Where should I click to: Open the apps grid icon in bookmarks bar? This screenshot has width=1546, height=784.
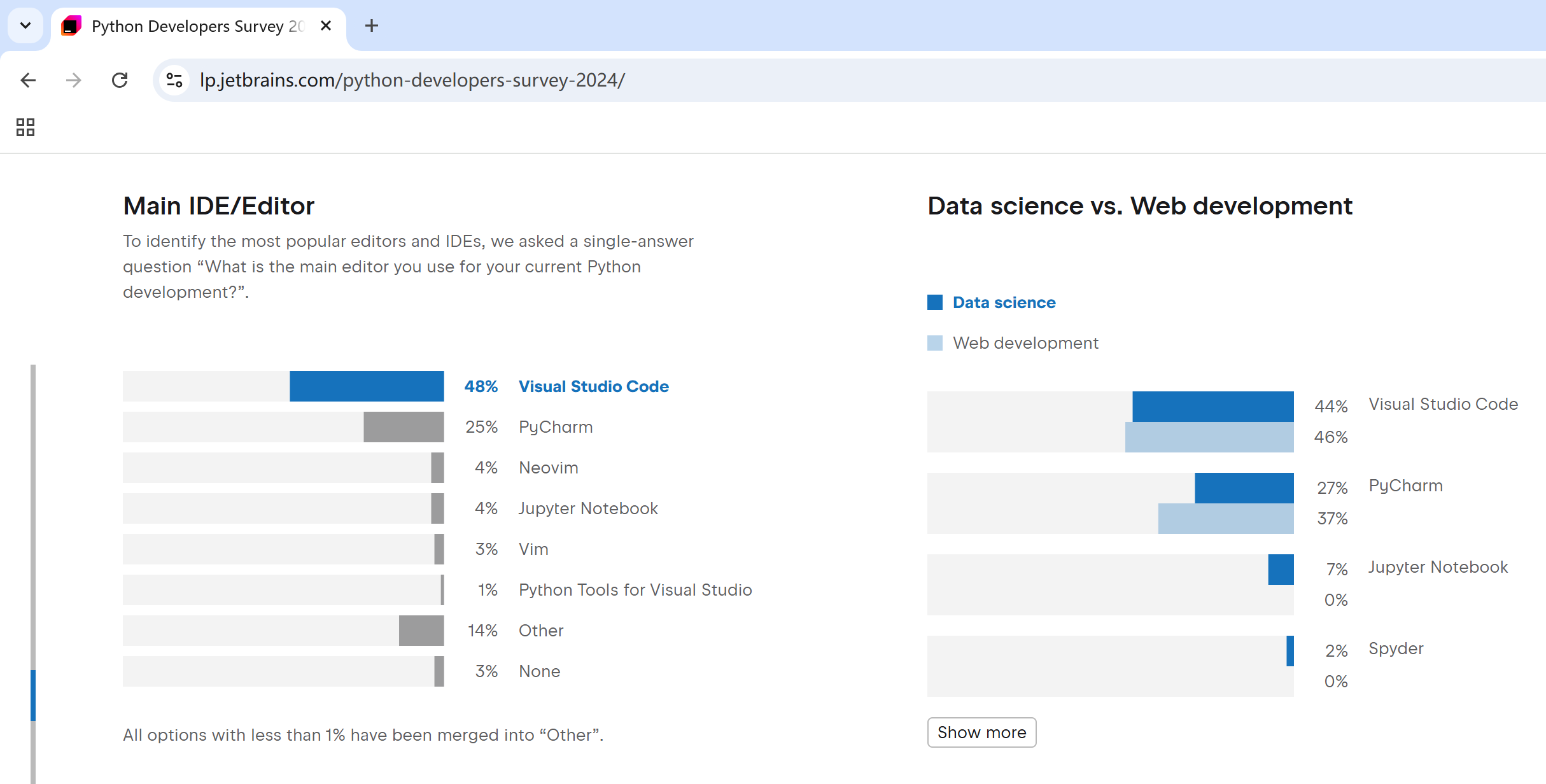pyautogui.click(x=25, y=127)
